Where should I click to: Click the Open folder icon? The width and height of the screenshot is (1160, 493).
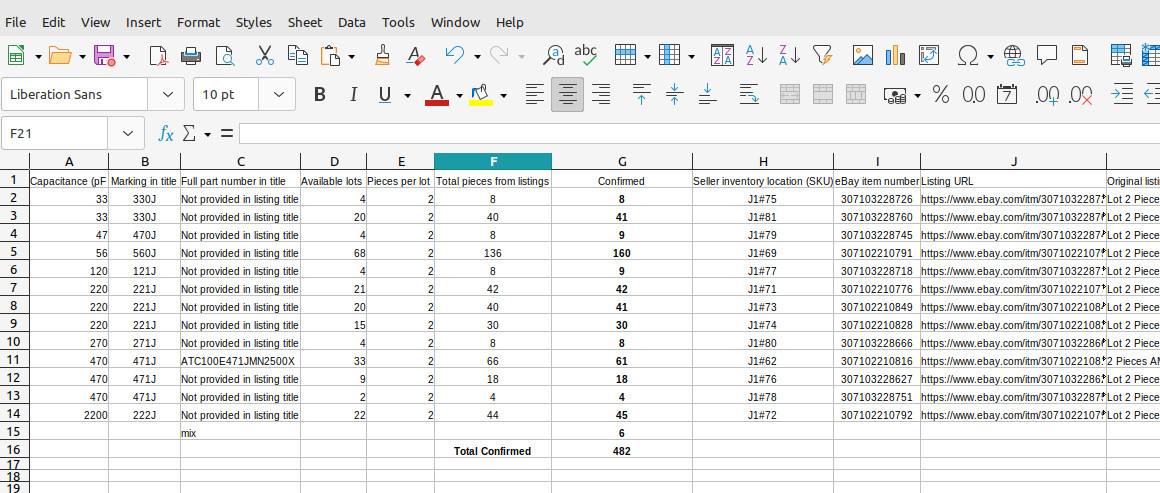tap(60, 56)
